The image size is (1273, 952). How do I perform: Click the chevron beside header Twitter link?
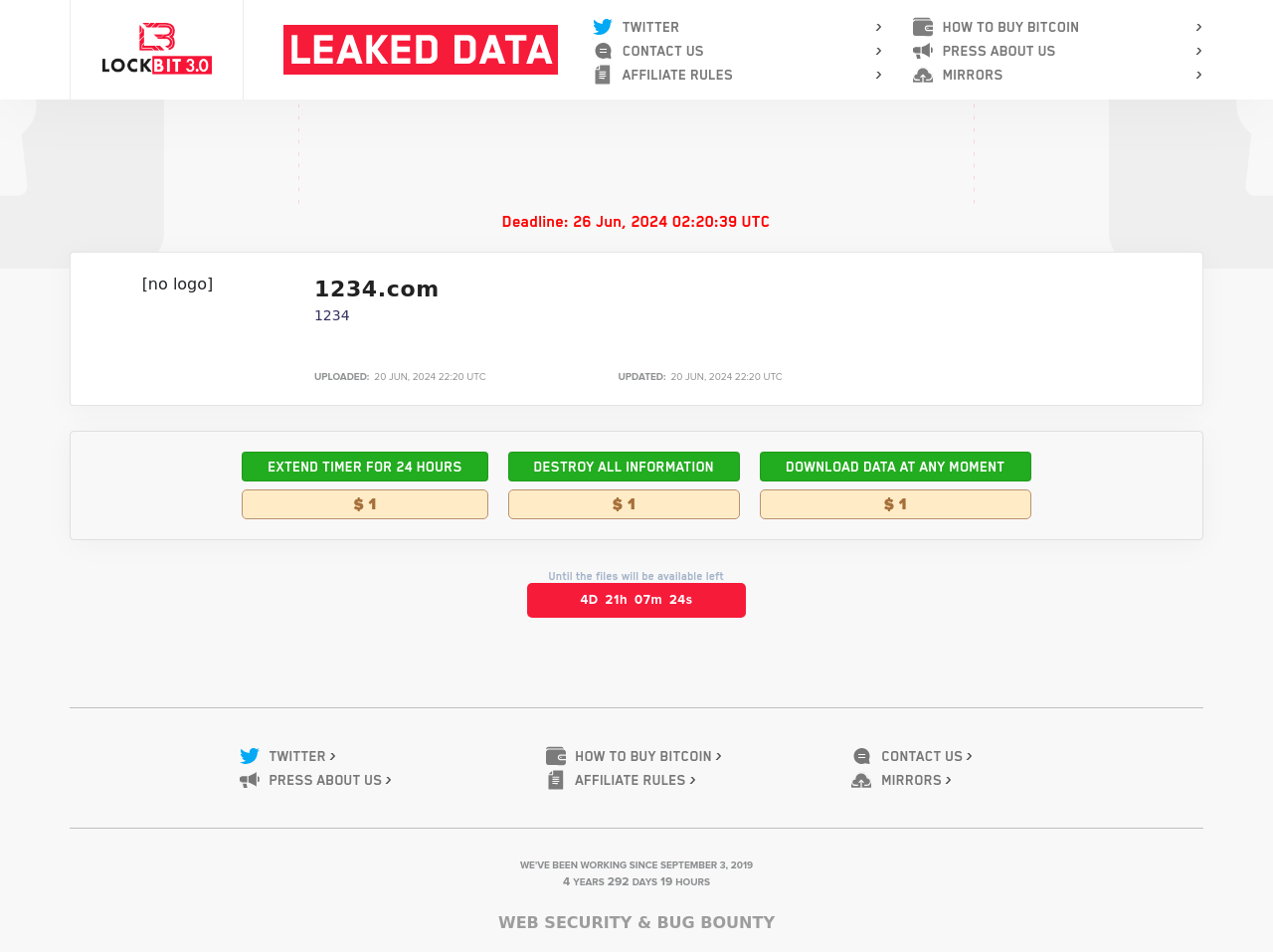tap(878, 27)
